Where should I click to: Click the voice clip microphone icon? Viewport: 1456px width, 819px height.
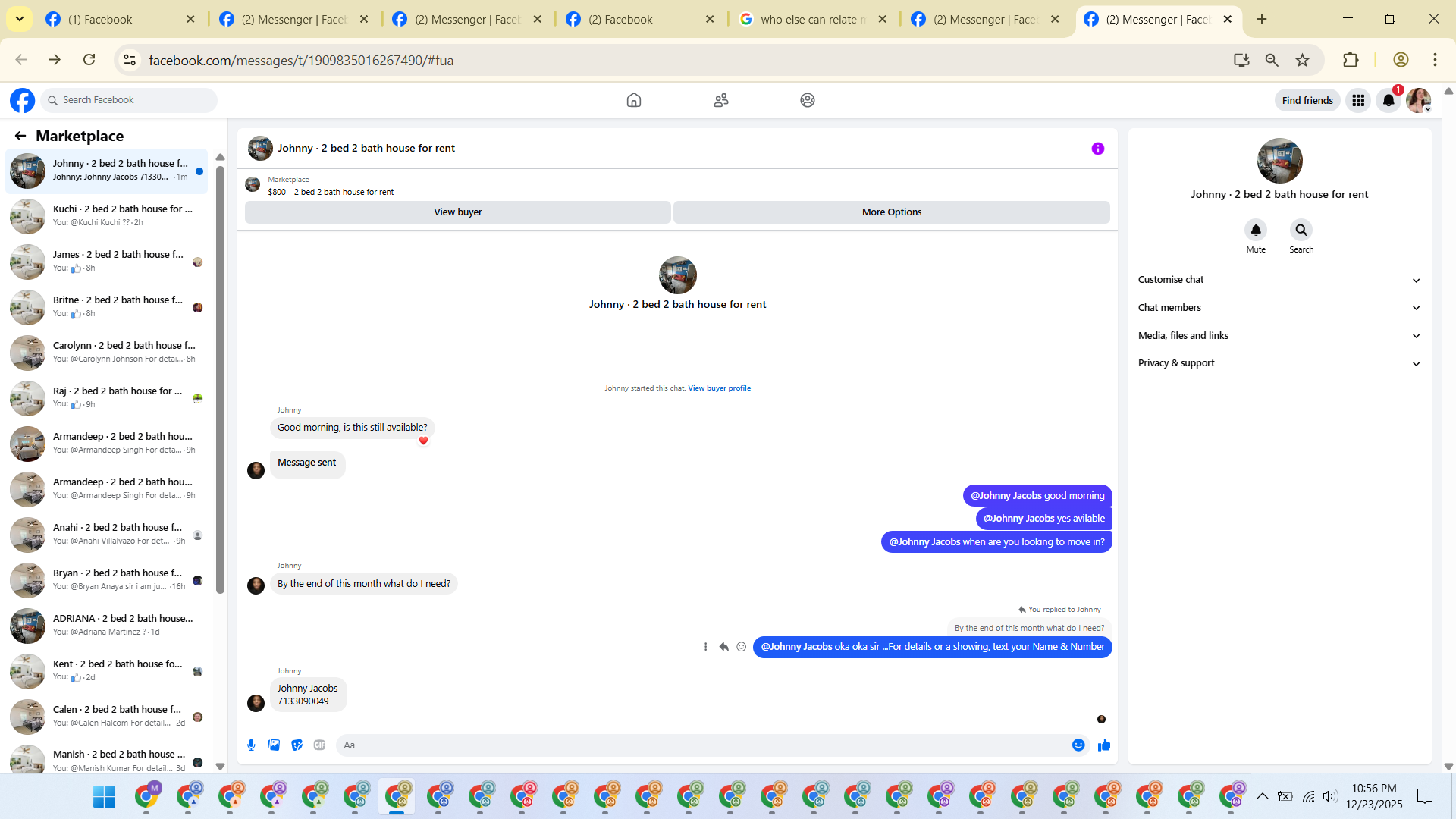(x=251, y=745)
